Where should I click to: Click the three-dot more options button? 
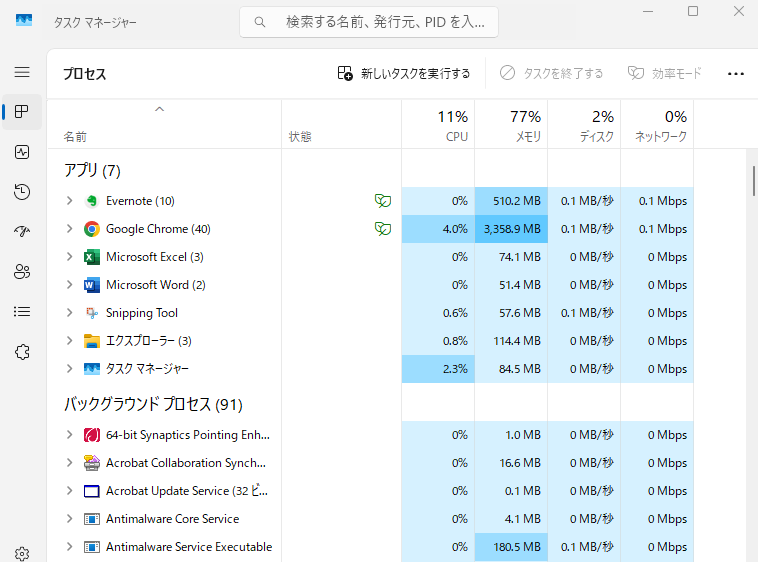736,73
